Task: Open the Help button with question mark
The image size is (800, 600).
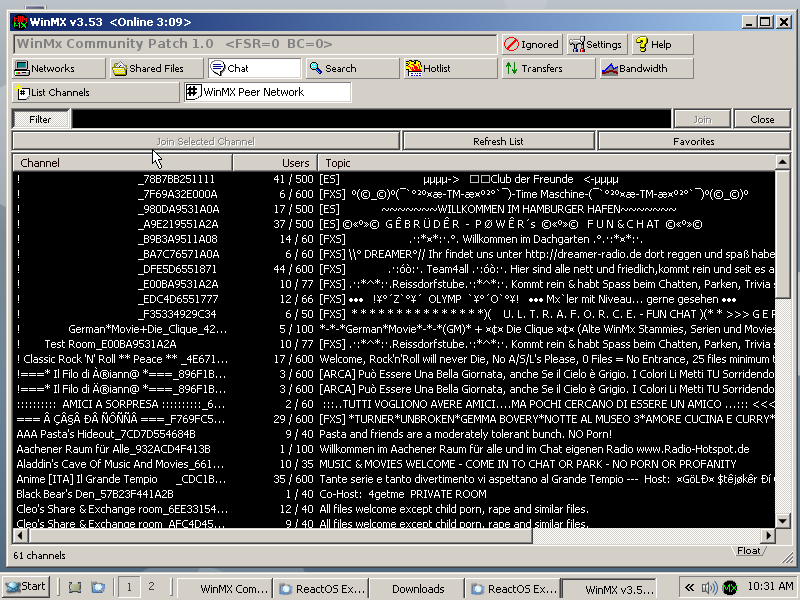Action: pos(662,44)
